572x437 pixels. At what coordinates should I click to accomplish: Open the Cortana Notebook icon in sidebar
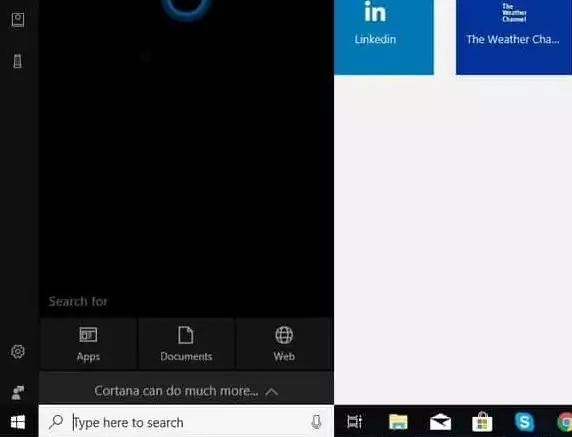click(x=18, y=20)
